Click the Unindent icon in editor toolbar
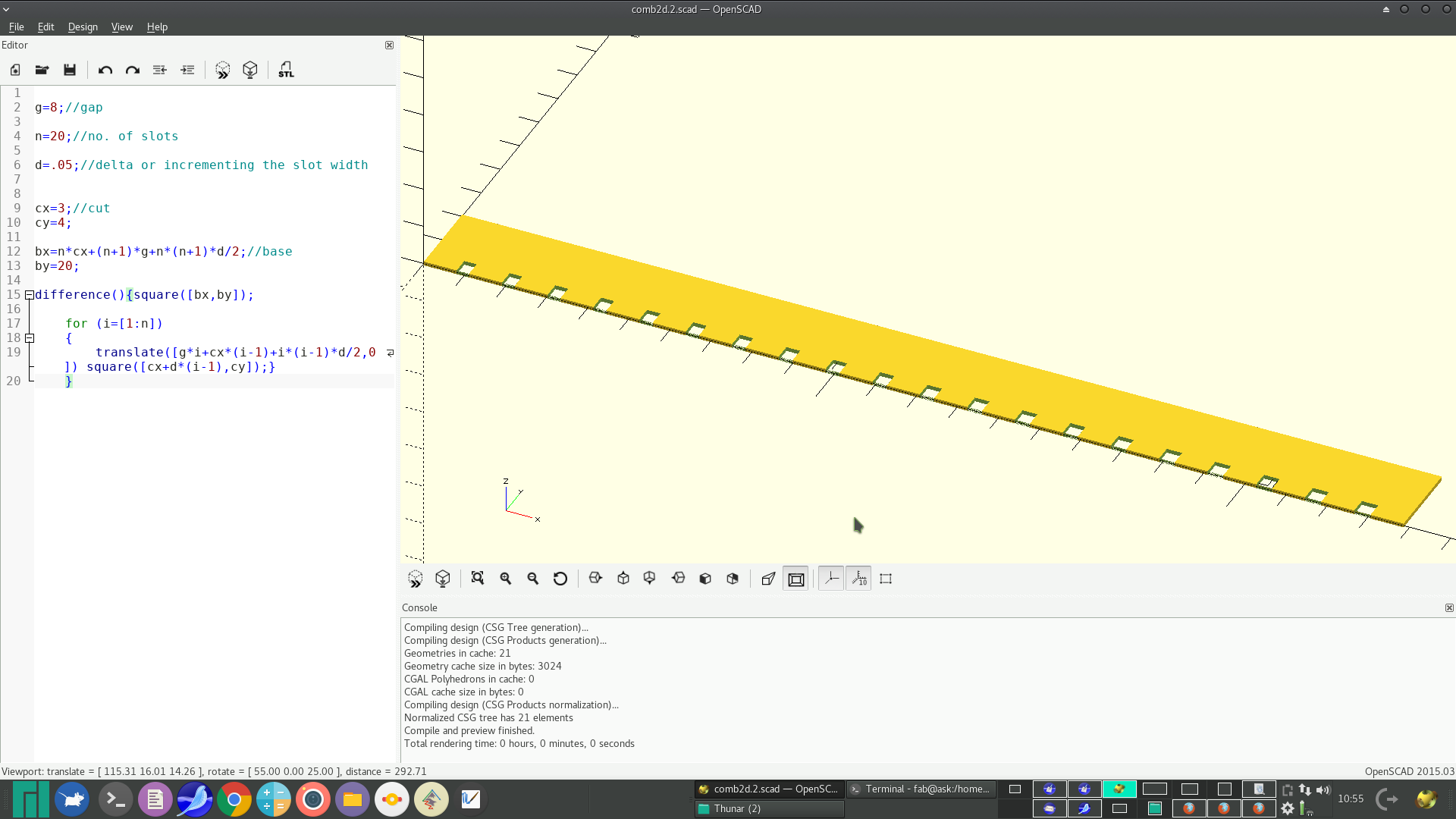Screen dimensions: 1456x819 tap(160, 70)
